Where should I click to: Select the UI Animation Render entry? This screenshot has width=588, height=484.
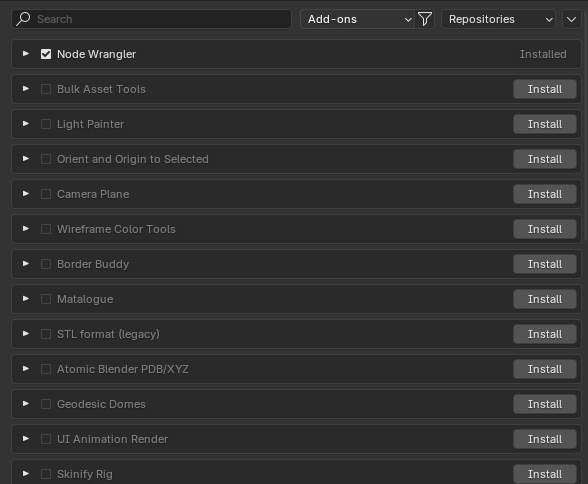click(x=296, y=439)
